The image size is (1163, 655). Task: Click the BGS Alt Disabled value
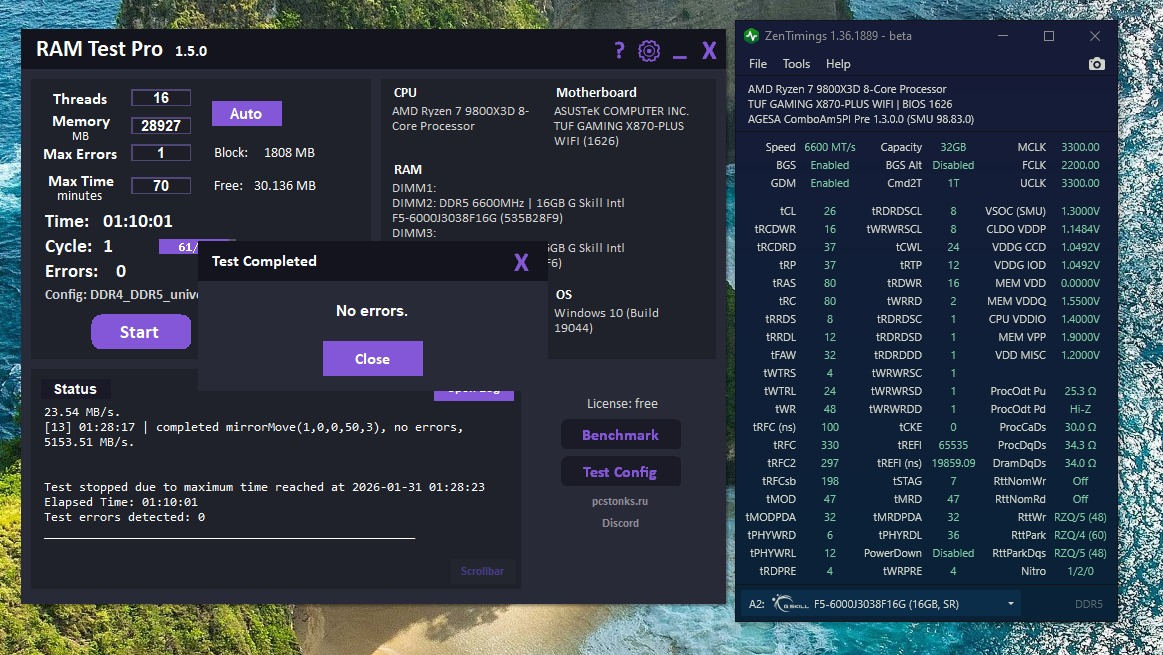click(x=953, y=165)
